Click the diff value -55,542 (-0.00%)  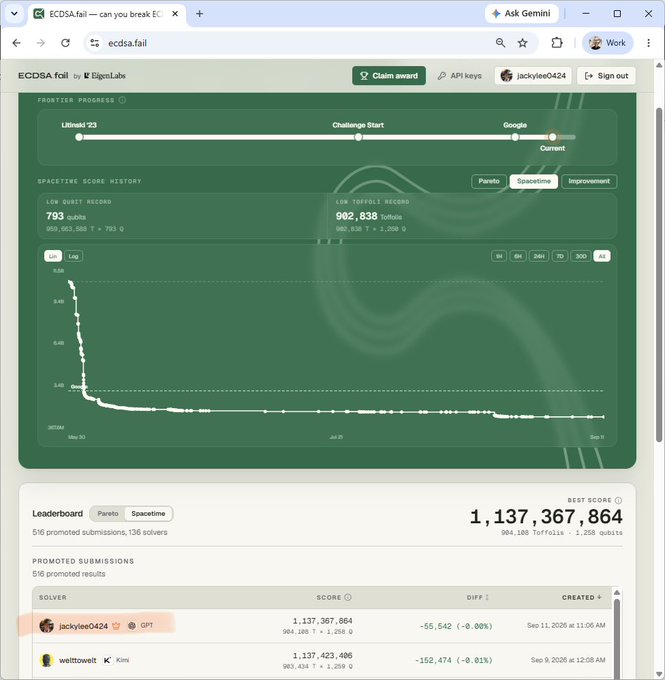[456, 626]
